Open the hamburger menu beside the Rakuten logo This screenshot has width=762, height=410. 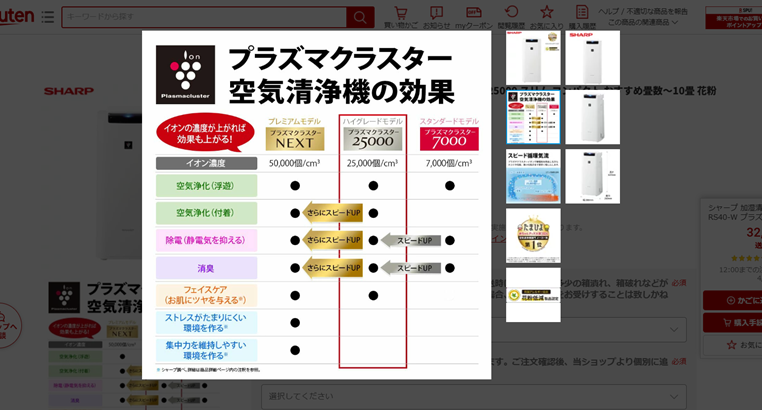point(48,17)
